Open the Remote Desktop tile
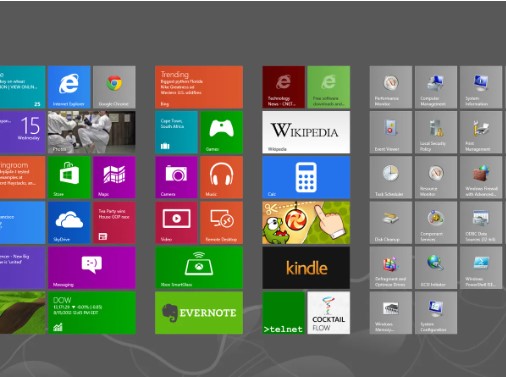 (222, 223)
